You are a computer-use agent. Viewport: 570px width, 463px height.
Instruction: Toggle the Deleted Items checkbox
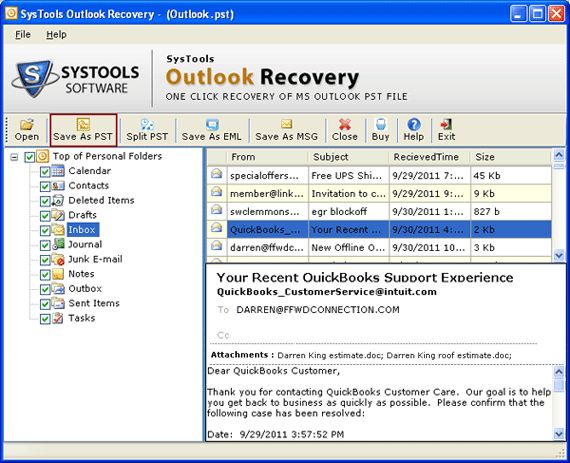click(x=45, y=201)
